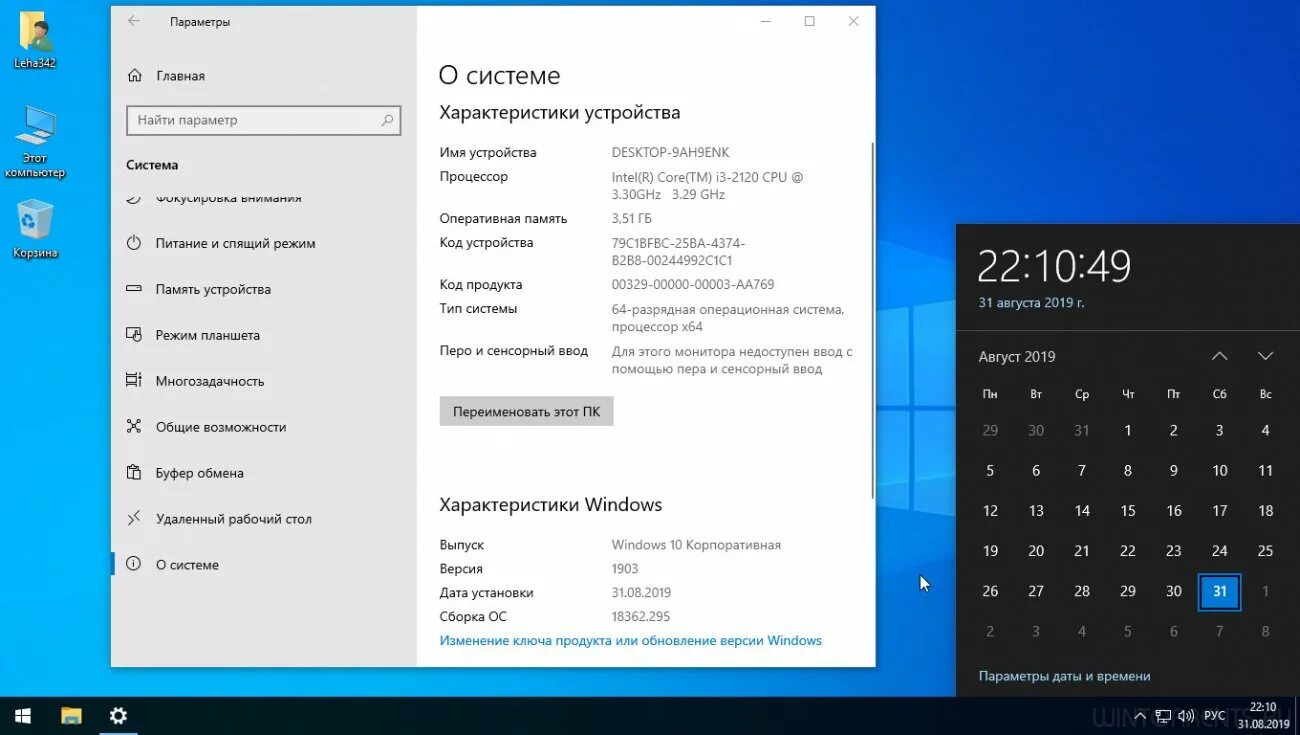Click the DESKTOP-9AH9ENK device name
This screenshot has width=1300, height=735.
[670, 153]
